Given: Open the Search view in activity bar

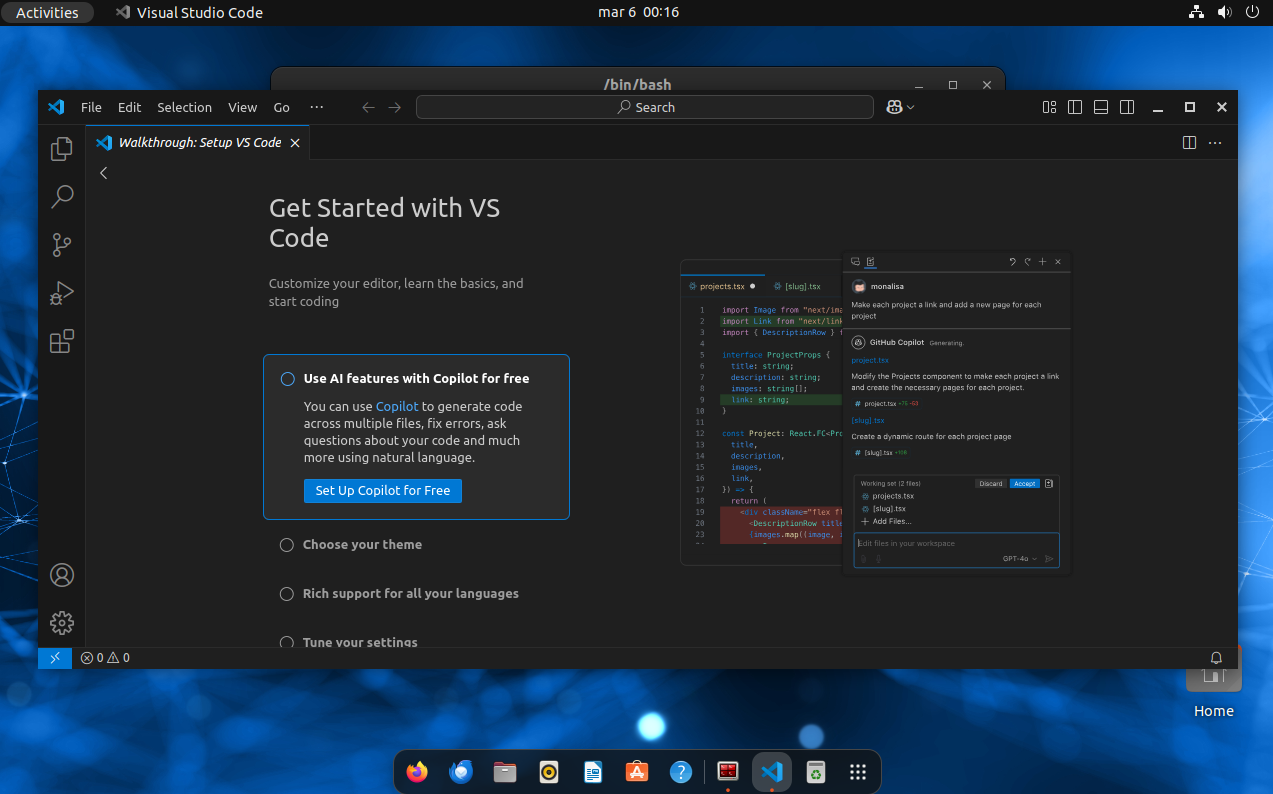Looking at the screenshot, I should (62, 196).
